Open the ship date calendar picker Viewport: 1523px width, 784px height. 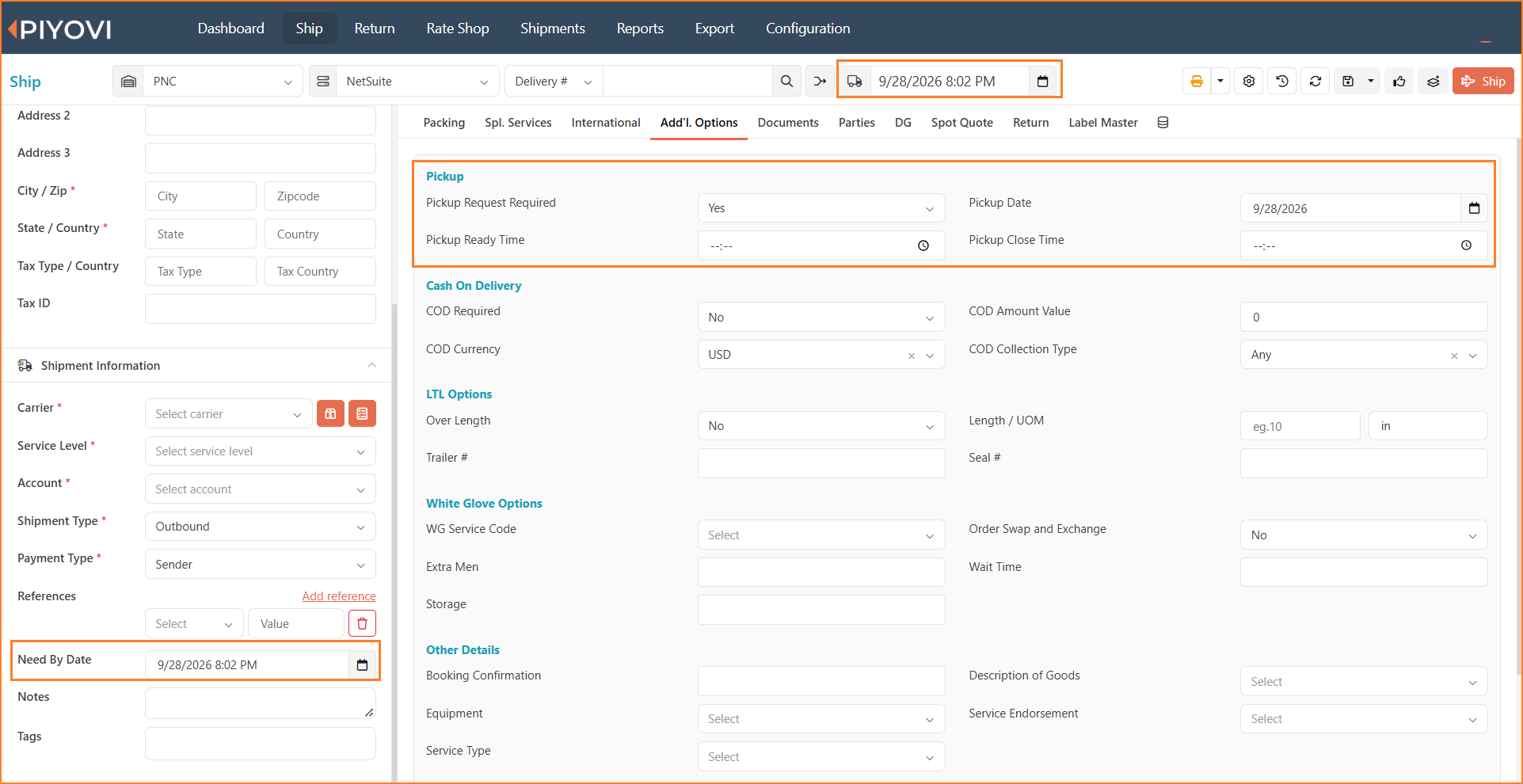pos(1042,81)
